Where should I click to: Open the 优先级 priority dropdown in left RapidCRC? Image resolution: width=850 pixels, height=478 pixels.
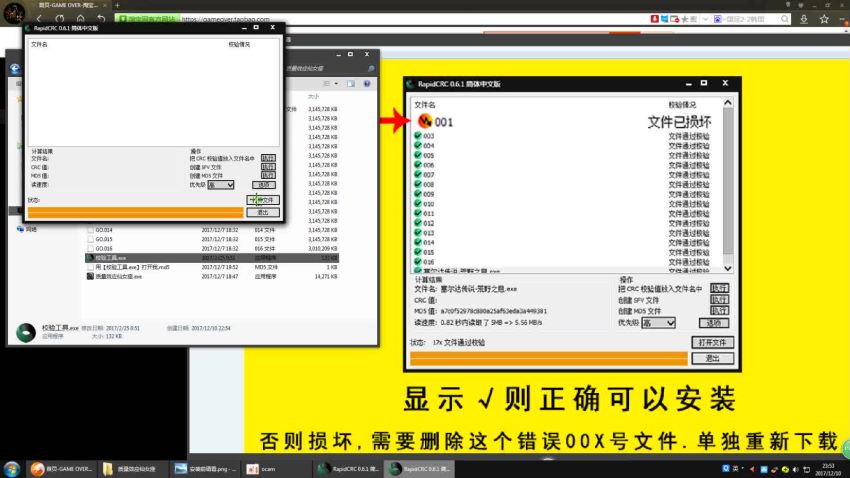click(222, 185)
